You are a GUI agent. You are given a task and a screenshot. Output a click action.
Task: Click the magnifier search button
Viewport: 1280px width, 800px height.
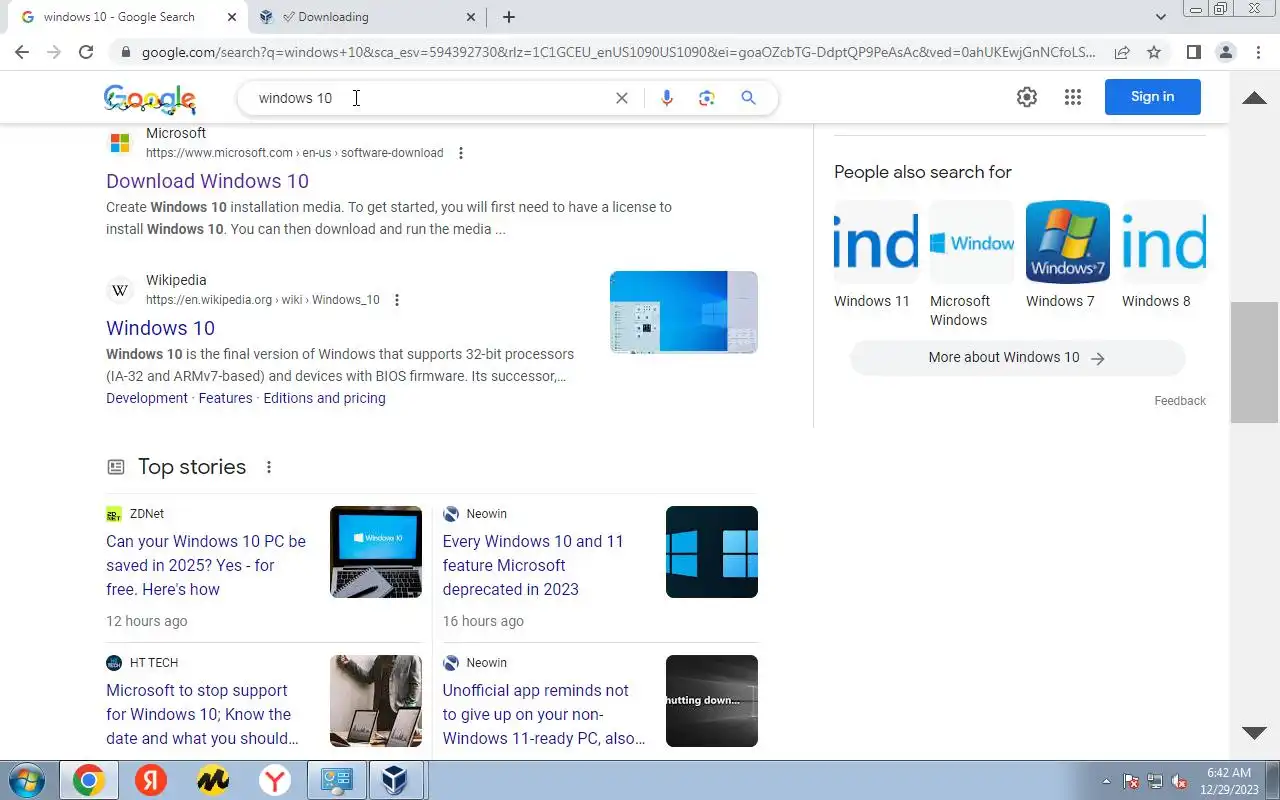click(748, 98)
